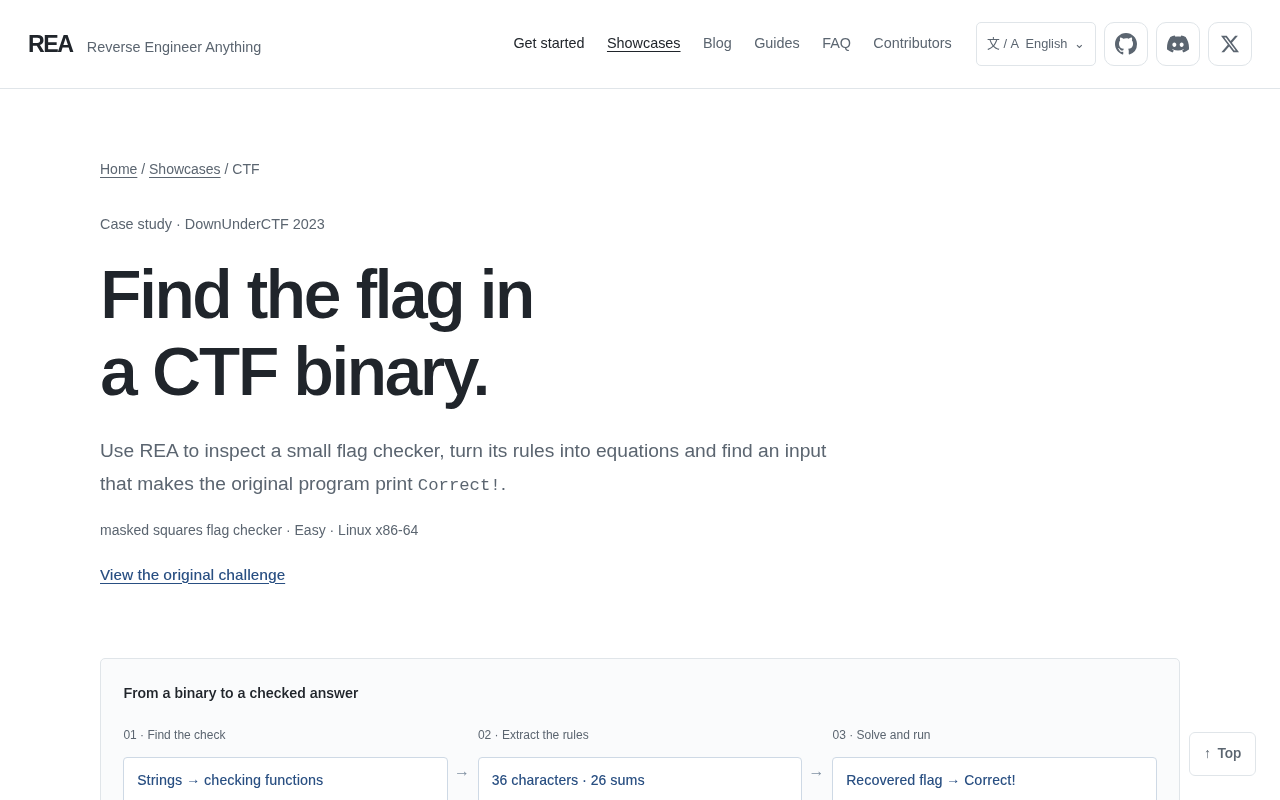The image size is (1280, 800).
Task: Open the X (Twitter) profile icon
Action: [x=1230, y=44]
